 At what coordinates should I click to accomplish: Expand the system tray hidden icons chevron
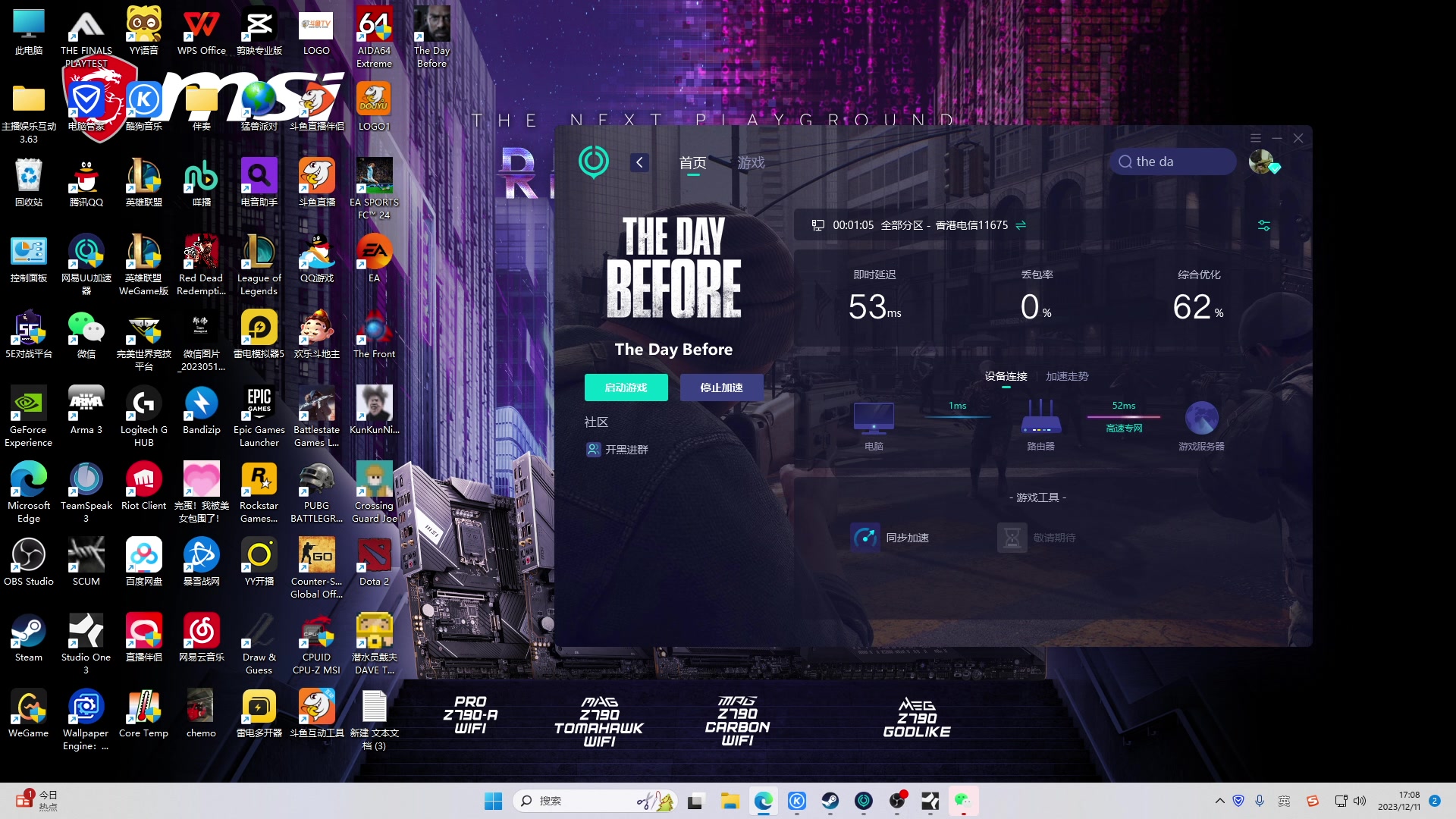click(1219, 801)
